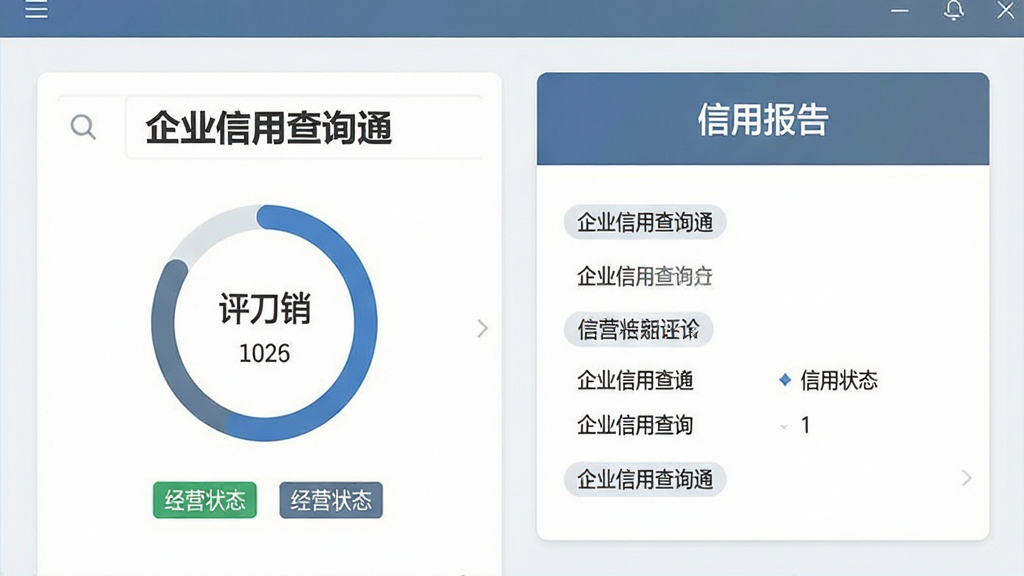Click the gray-blue 经营状态 button
Image resolution: width=1024 pixels, height=576 pixels.
point(331,500)
